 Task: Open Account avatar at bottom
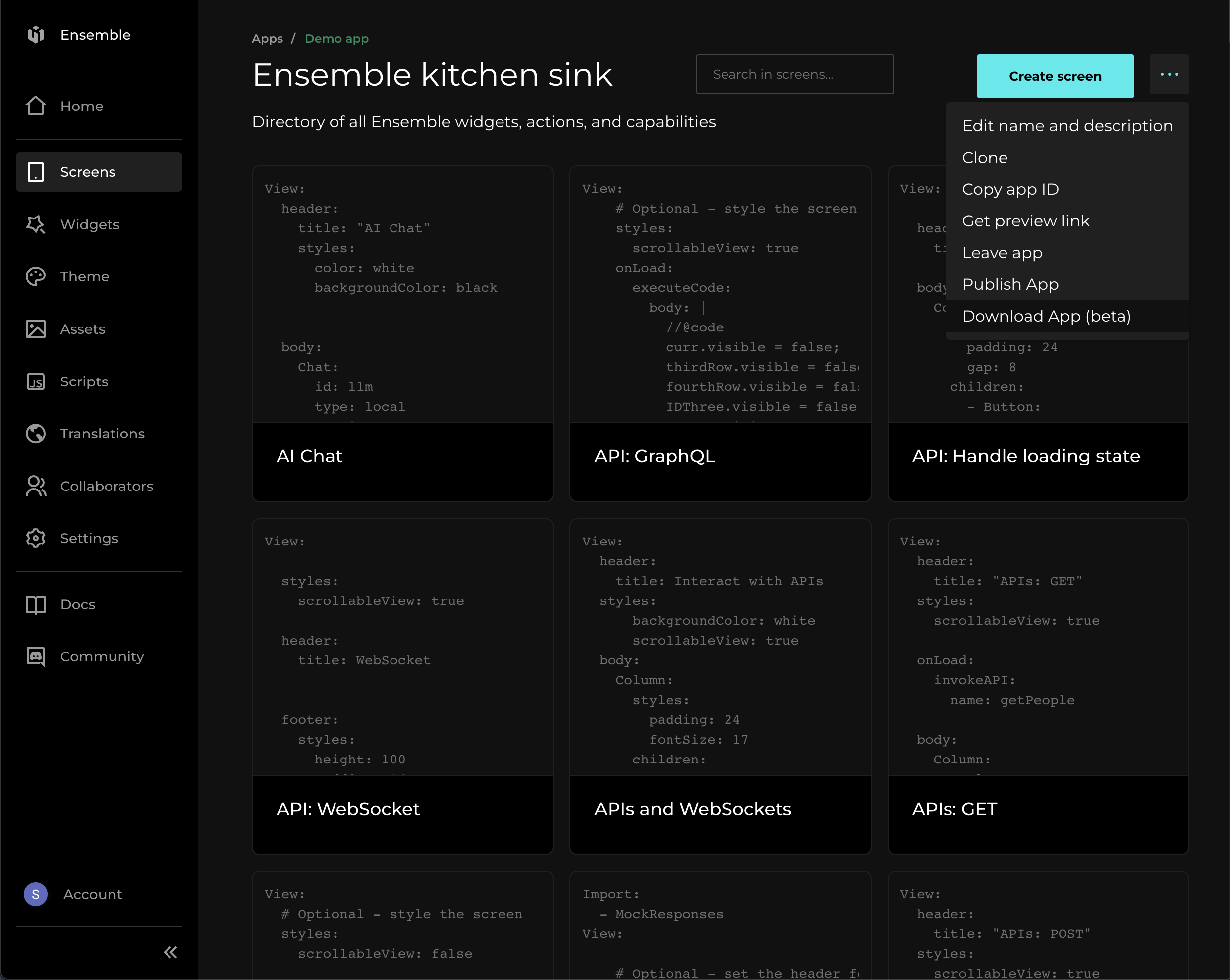pos(35,894)
